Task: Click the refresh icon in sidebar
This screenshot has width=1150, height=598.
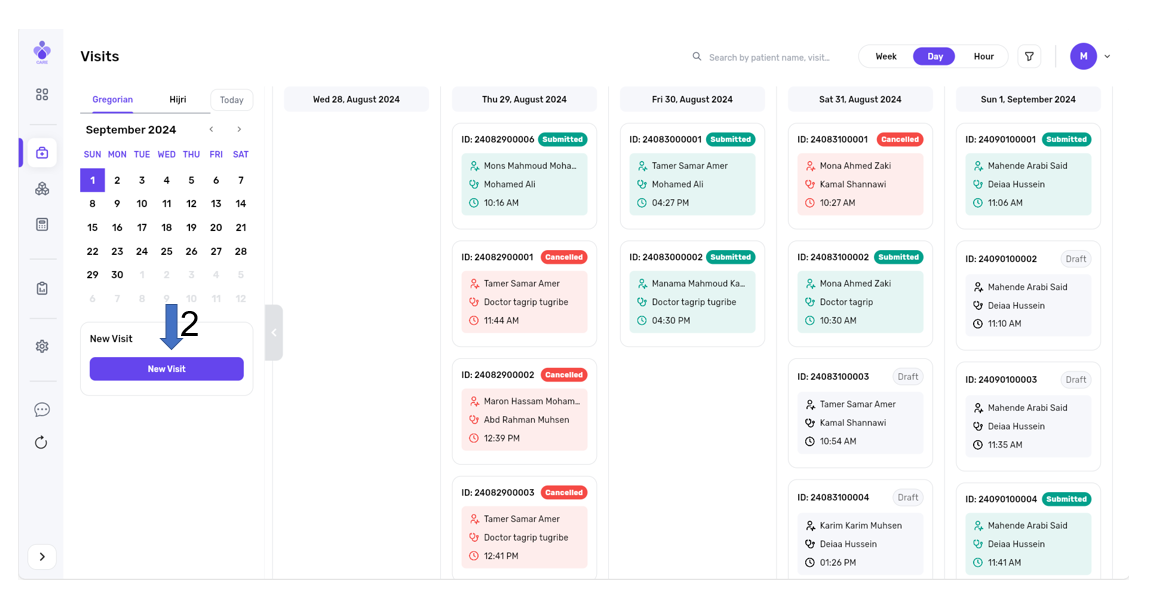Action: 42,443
